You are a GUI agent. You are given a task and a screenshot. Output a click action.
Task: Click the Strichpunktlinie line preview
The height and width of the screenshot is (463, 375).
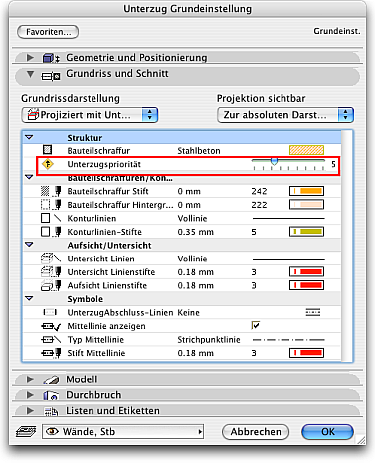point(289,340)
